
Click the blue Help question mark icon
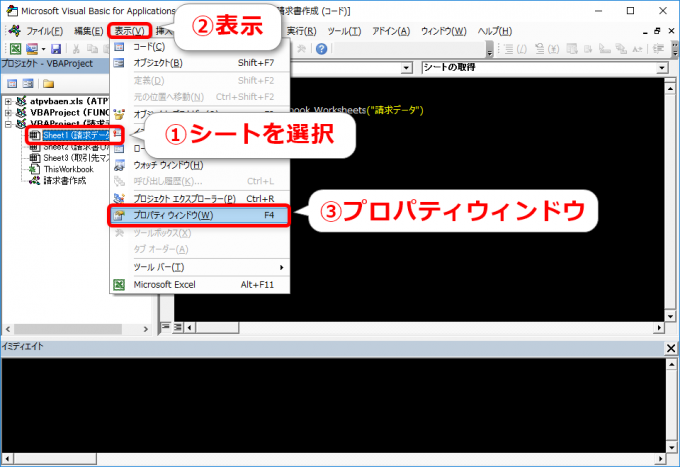[x=321, y=49]
